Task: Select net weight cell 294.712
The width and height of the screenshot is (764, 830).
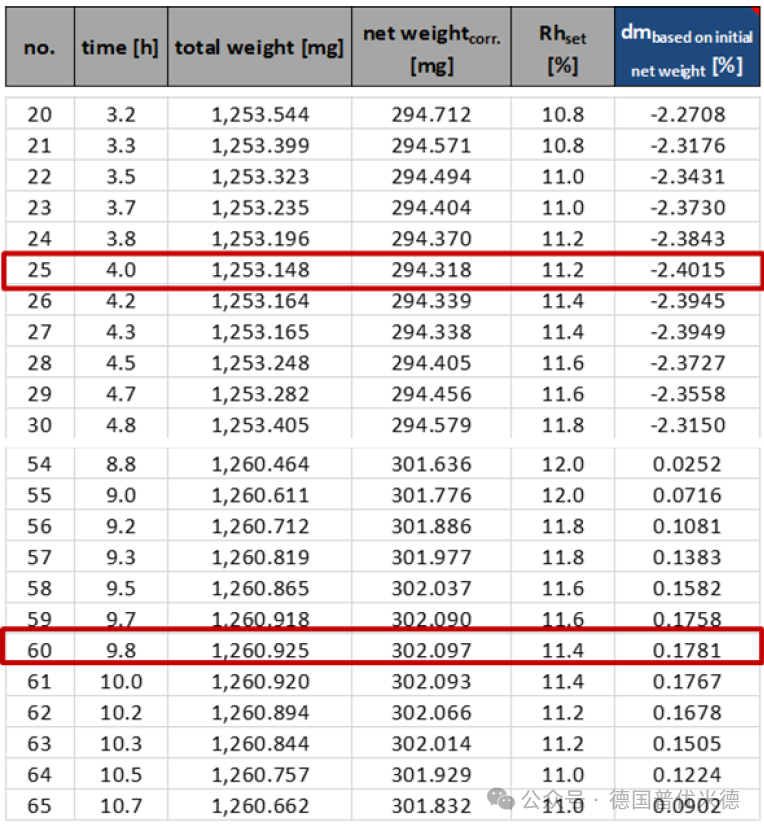Action: click(x=432, y=114)
